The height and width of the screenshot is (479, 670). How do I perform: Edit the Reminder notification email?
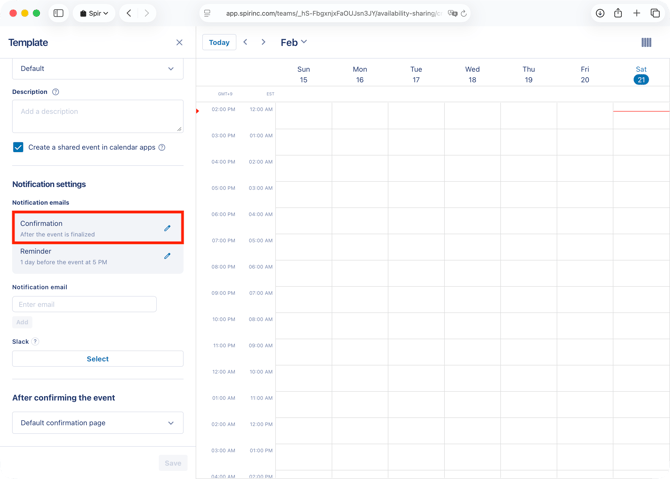coord(167,256)
